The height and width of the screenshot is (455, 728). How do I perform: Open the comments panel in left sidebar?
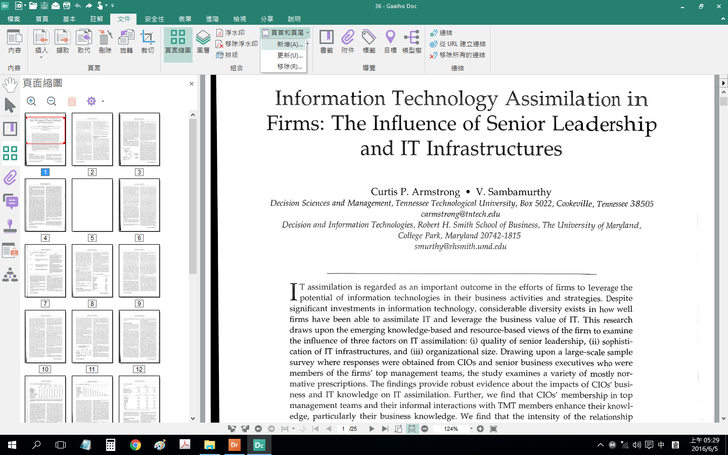click(x=10, y=202)
